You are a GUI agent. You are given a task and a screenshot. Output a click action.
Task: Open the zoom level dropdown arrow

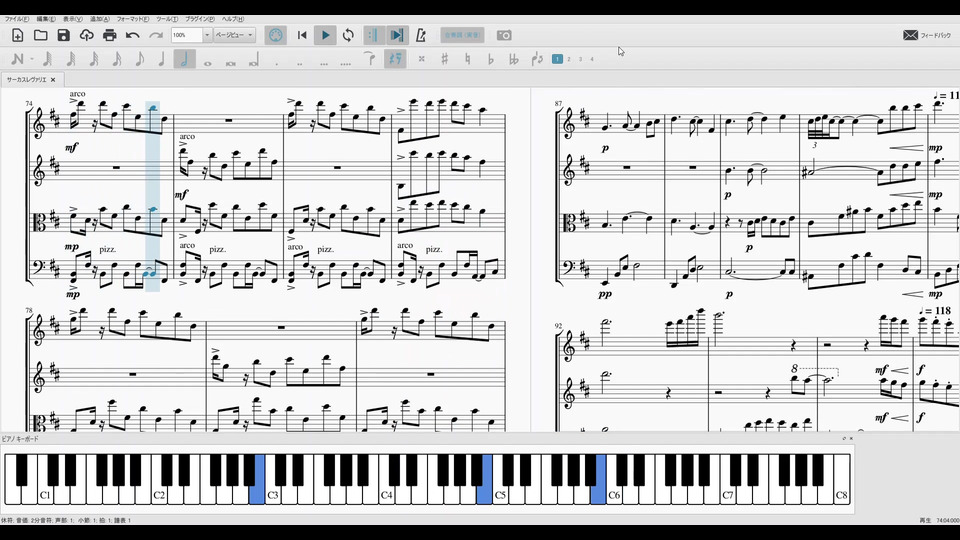pos(207,35)
